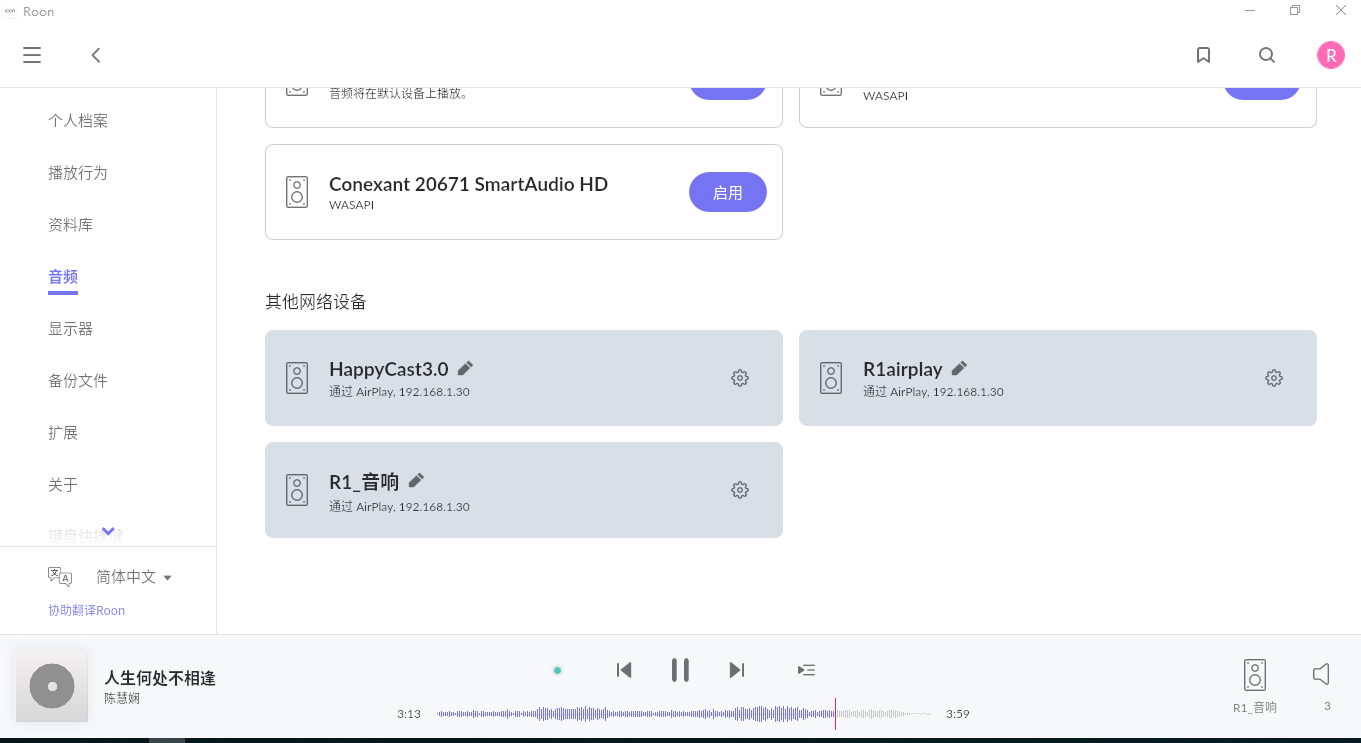This screenshot has width=1361, height=743.
Task: Expand the settings list with the blue down chevron
Action: (x=109, y=531)
